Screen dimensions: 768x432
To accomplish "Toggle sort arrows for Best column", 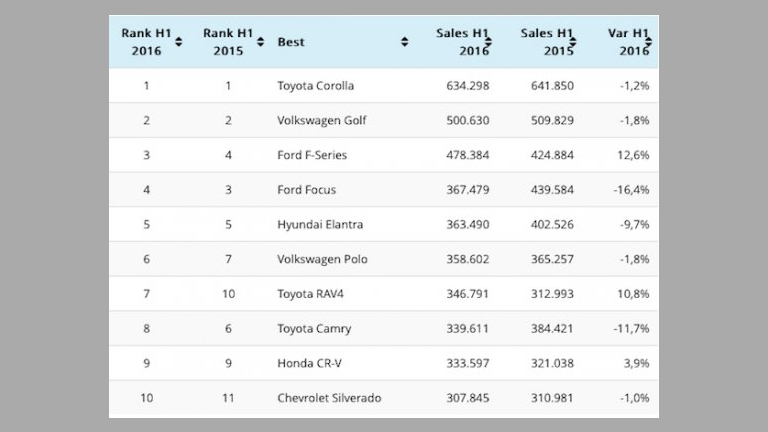I will pyautogui.click(x=404, y=42).
